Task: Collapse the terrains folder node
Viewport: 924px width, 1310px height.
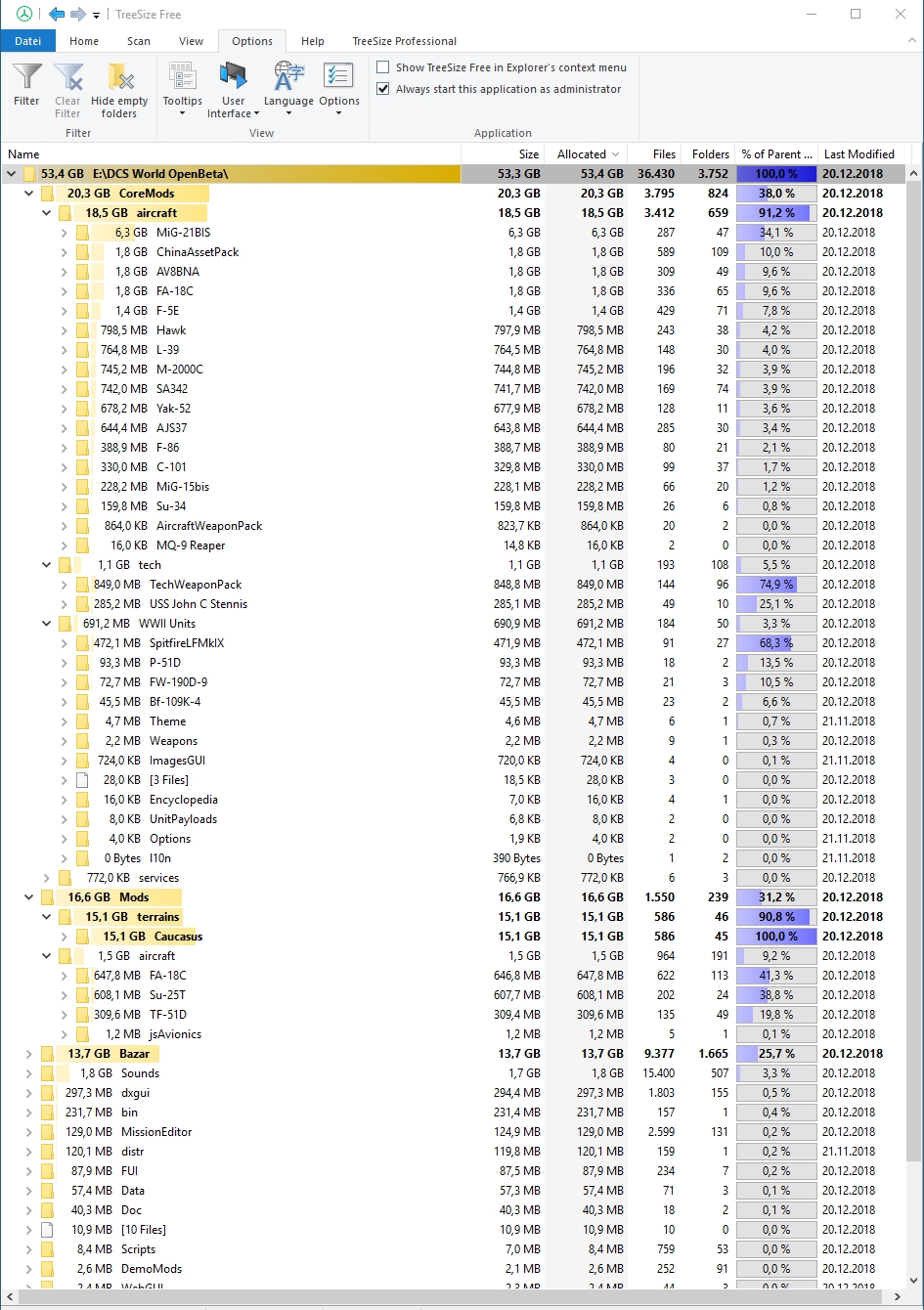Action: 46,917
